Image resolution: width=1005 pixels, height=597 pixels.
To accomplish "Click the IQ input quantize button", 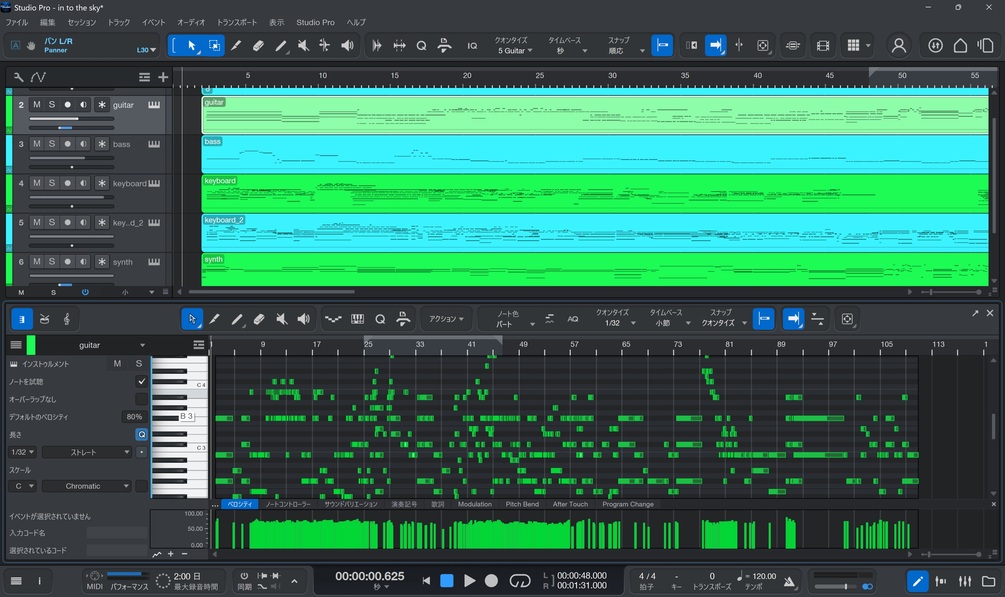I will (472, 46).
